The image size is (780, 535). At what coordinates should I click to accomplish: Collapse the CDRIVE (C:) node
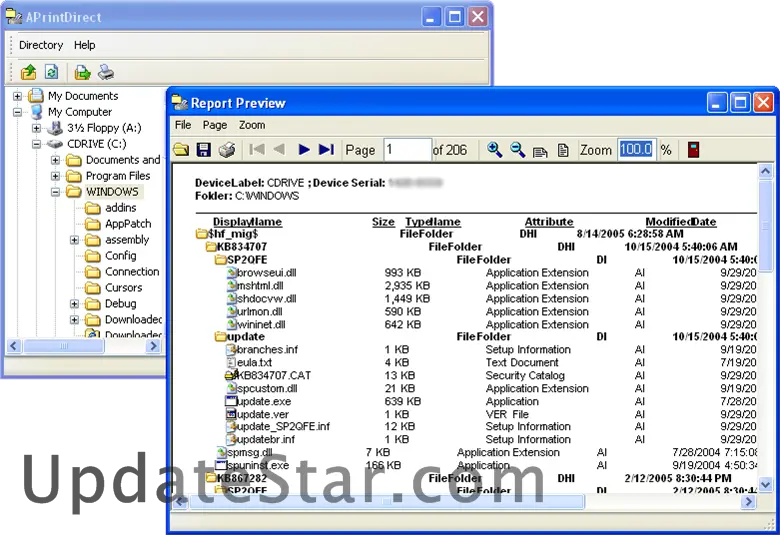point(36,144)
